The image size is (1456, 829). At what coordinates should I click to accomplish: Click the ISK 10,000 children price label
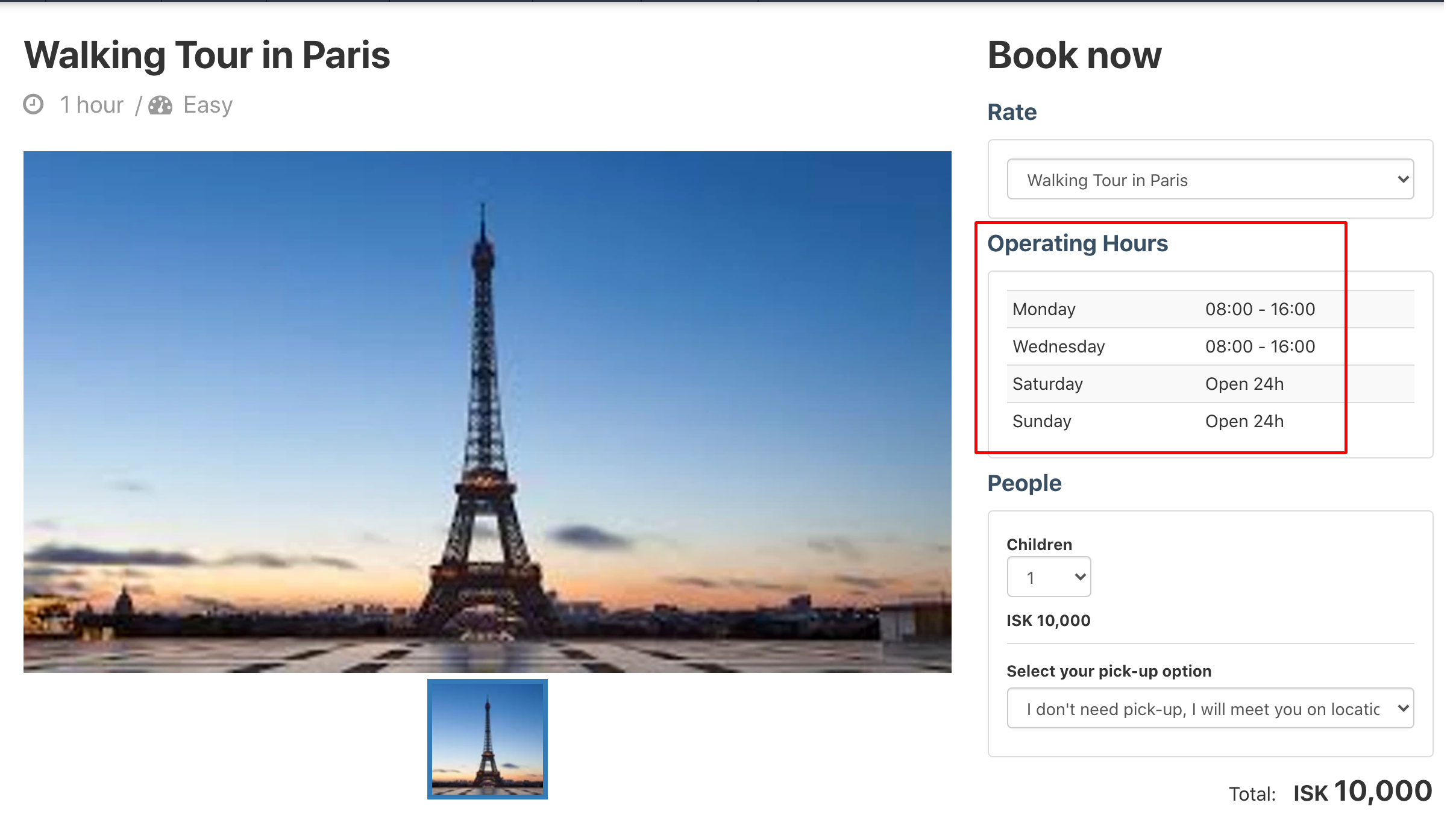(x=1049, y=621)
